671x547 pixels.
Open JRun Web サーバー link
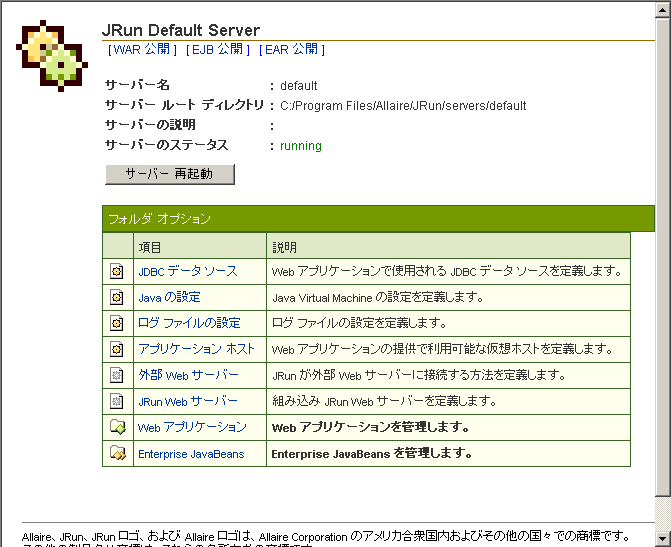click(x=188, y=401)
